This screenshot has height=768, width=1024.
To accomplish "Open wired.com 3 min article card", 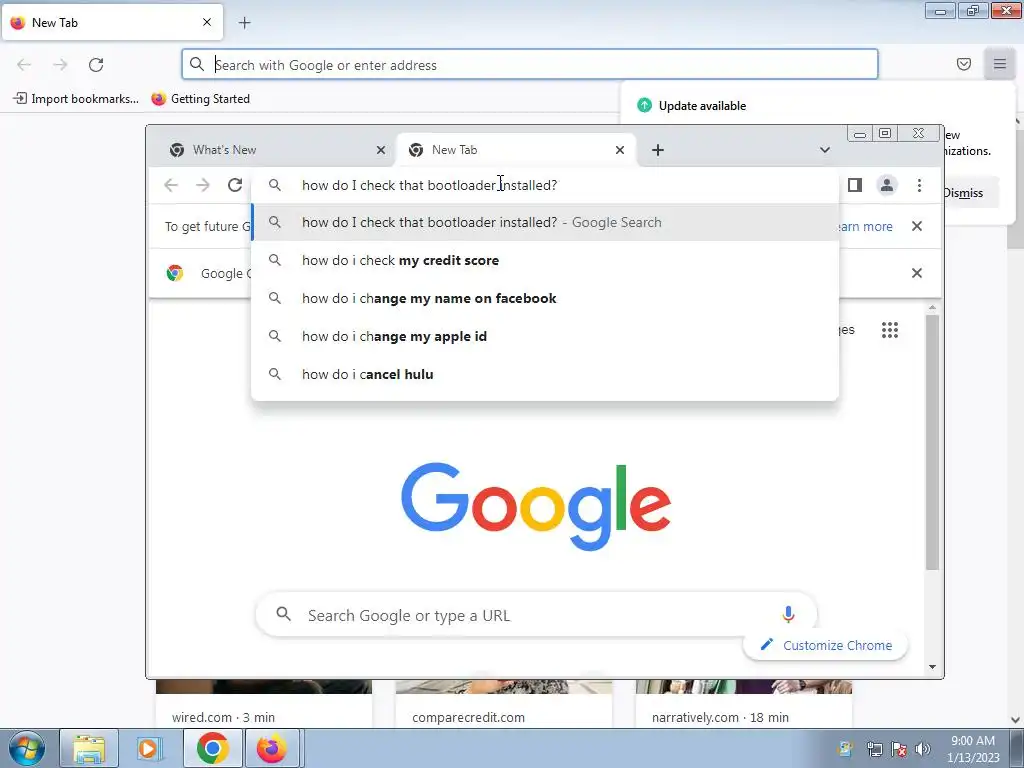I will click(264, 704).
